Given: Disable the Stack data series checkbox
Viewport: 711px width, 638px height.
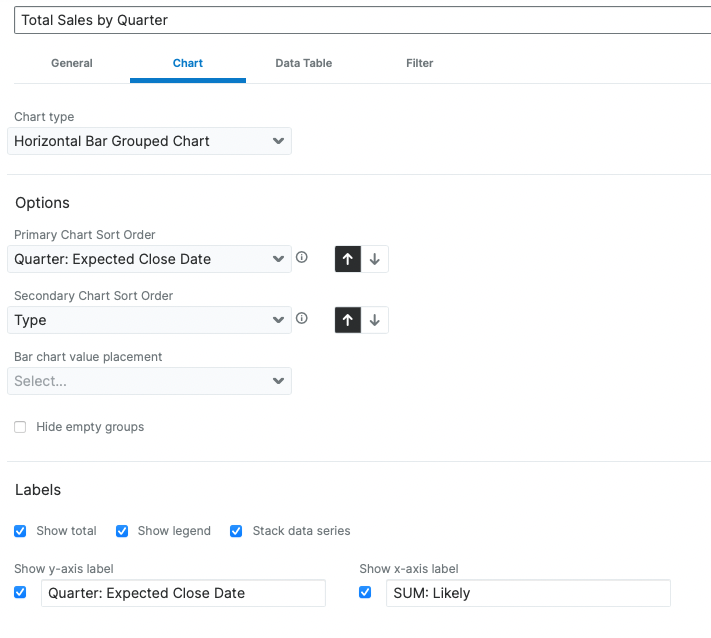Looking at the screenshot, I should click(236, 531).
